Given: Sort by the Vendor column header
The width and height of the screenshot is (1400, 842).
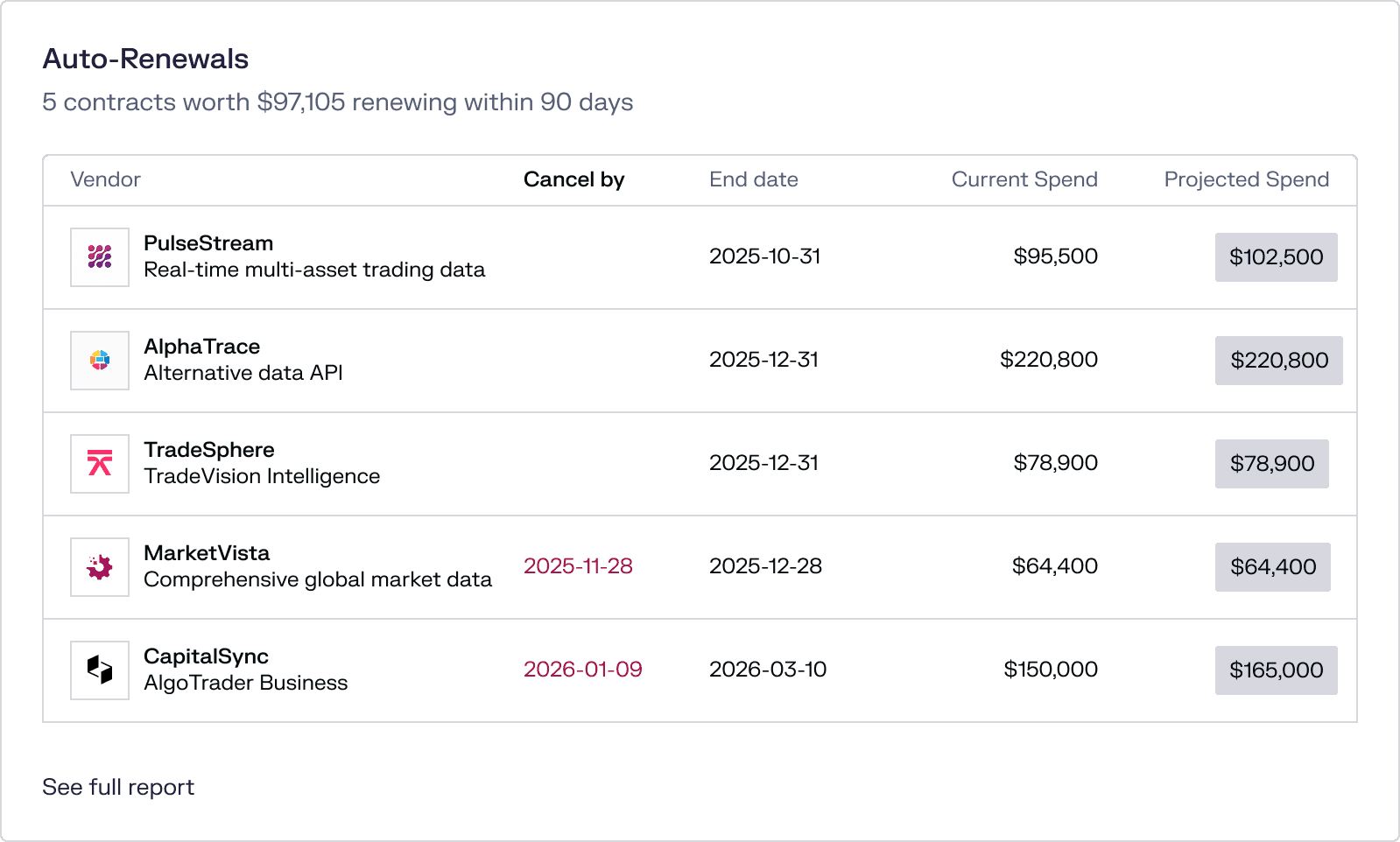Looking at the screenshot, I should 105,179.
